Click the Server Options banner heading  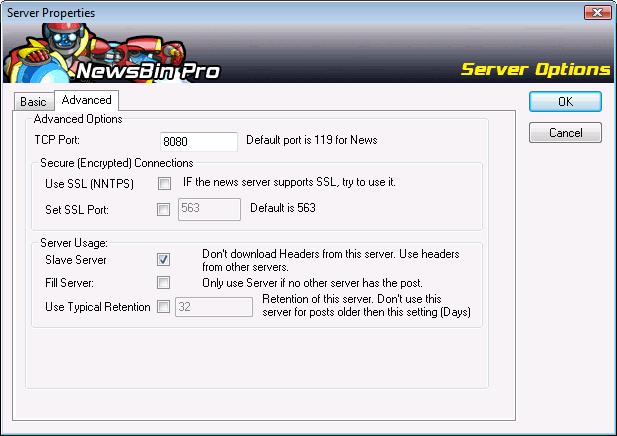[535, 70]
